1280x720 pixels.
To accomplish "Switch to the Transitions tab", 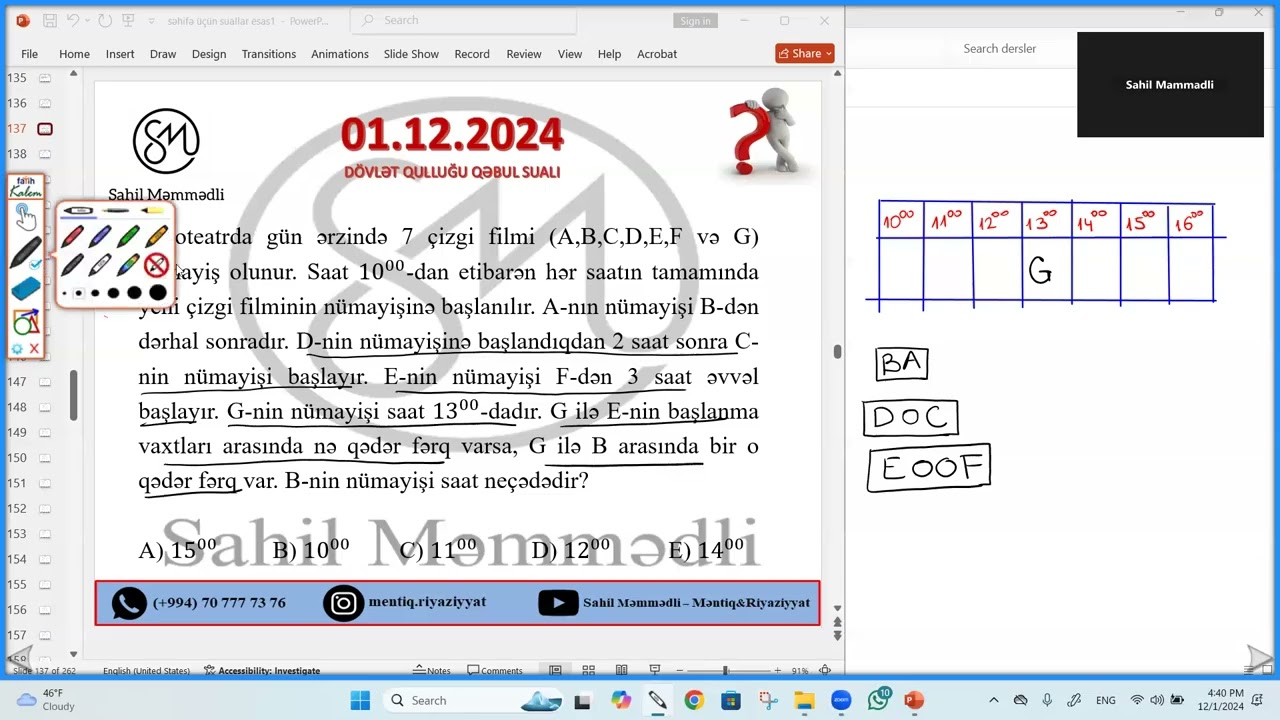I will [x=268, y=54].
